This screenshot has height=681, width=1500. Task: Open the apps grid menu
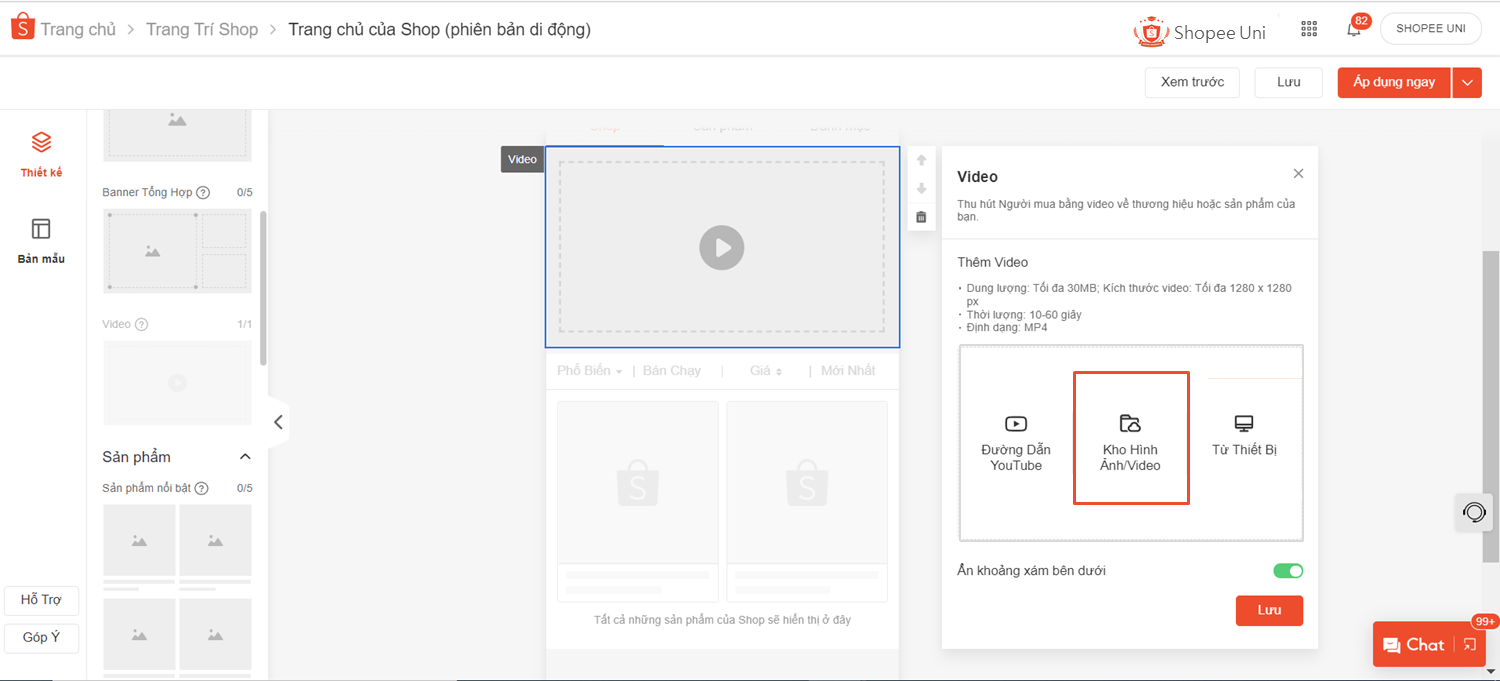pyautogui.click(x=1309, y=29)
